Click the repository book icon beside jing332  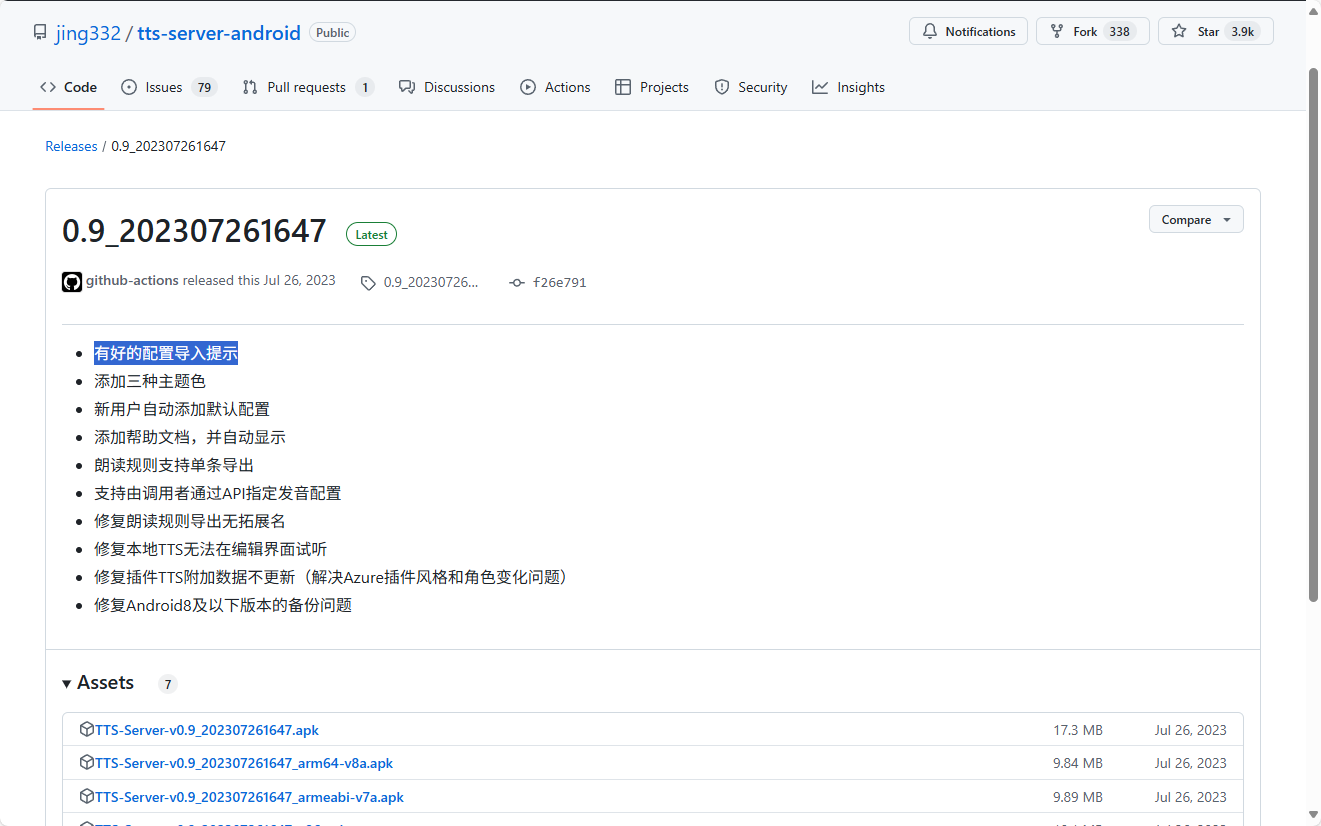[x=40, y=31]
